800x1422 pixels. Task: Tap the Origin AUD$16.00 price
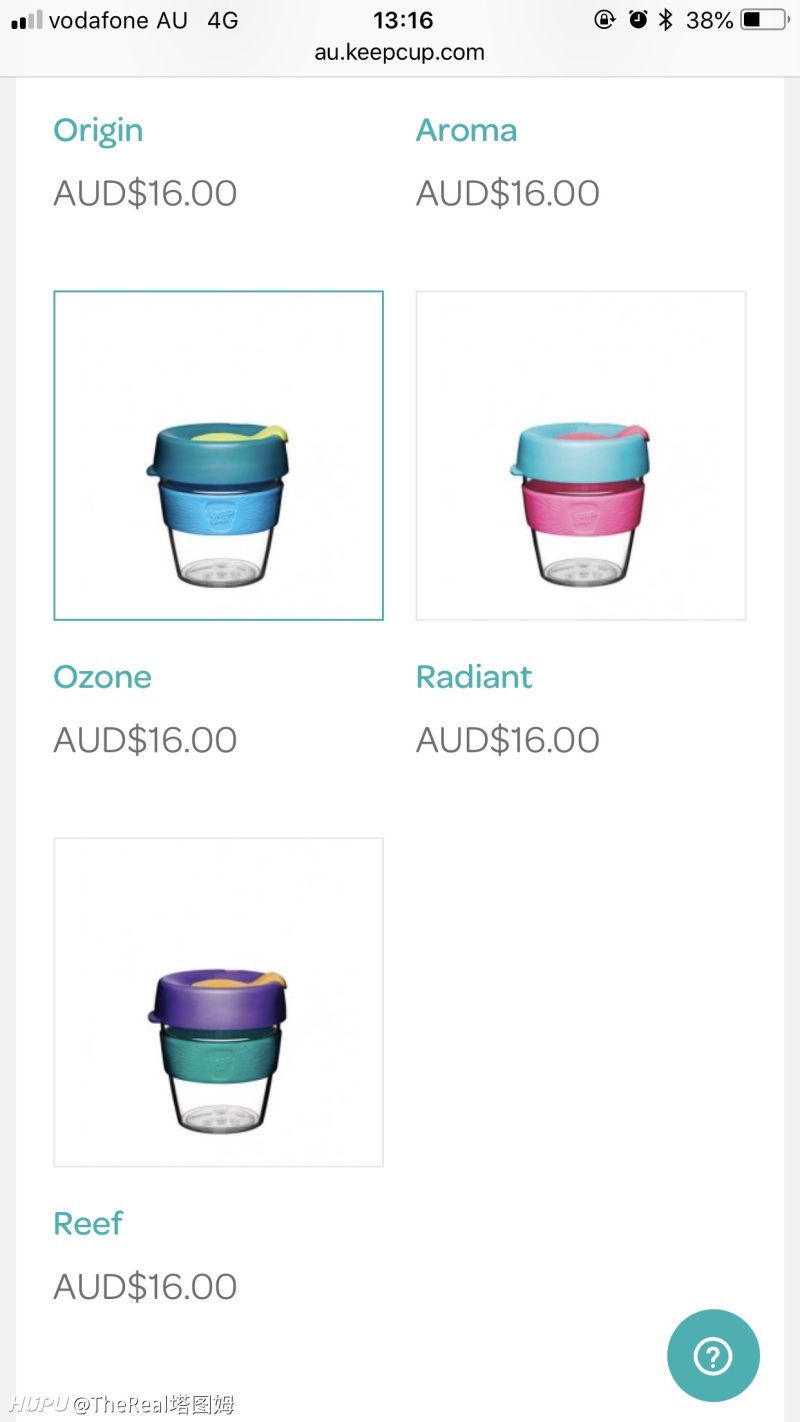145,193
